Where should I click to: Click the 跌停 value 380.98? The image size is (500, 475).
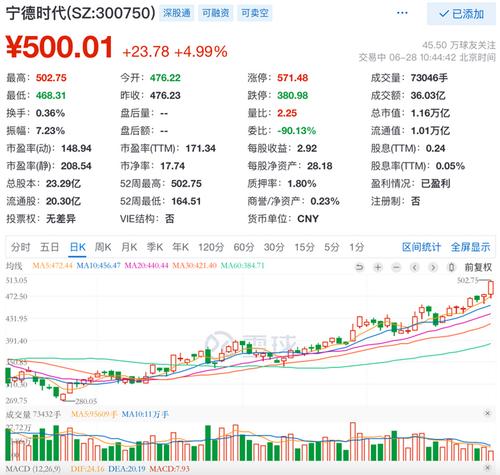[293, 96]
